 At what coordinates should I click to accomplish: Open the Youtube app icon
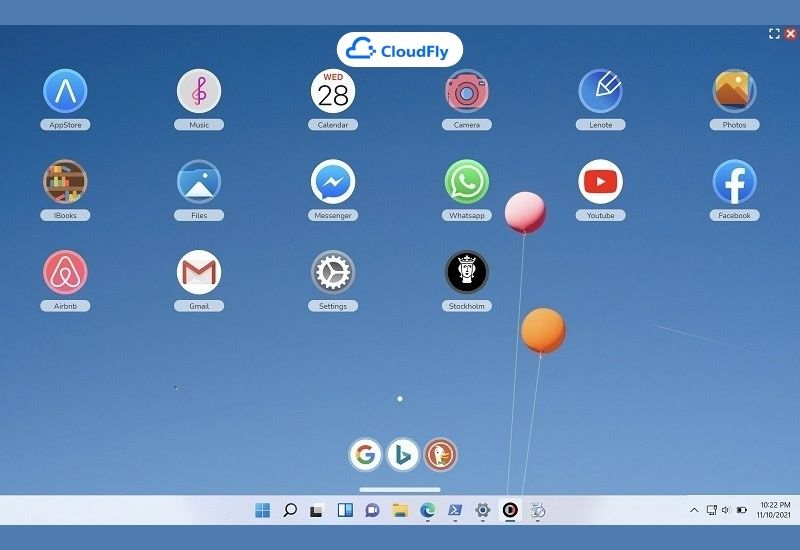(601, 182)
